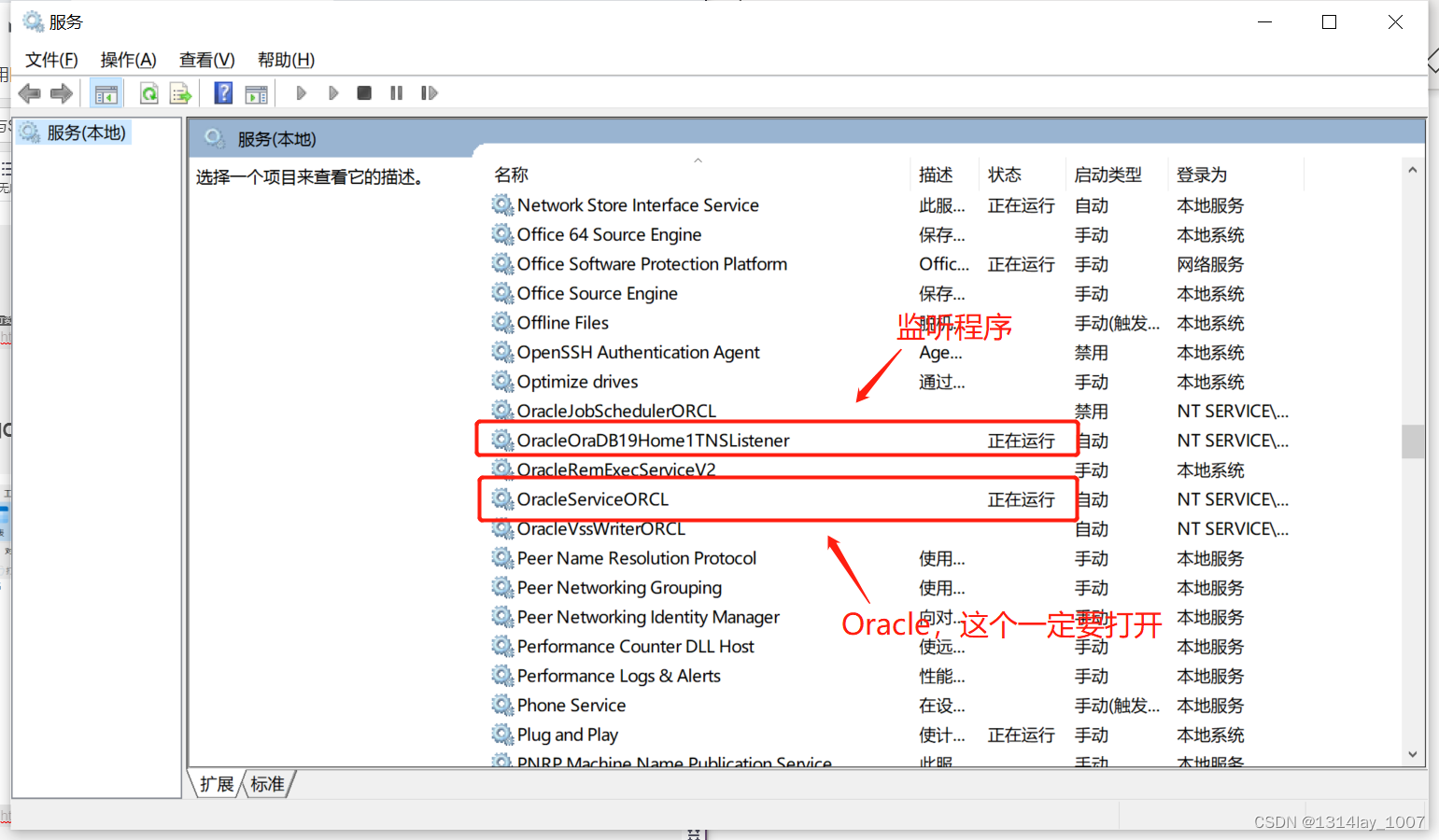Image resolution: width=1439 pixels, height=840 pixels.
Task: Open the 文件(F) menu
Action: (x=51, y=60)
